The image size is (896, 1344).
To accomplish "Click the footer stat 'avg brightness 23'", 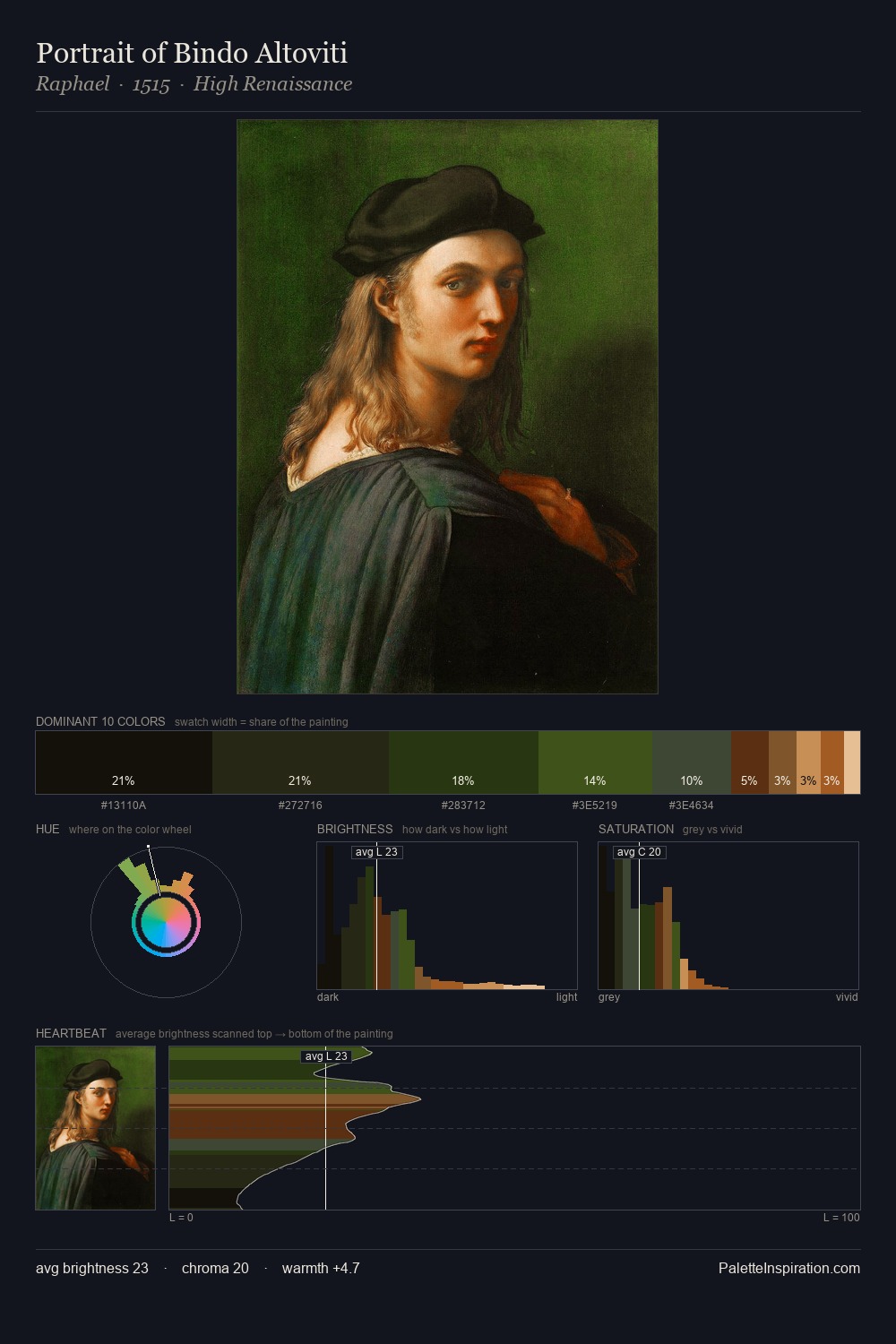I will click(x=92, y=1268).
